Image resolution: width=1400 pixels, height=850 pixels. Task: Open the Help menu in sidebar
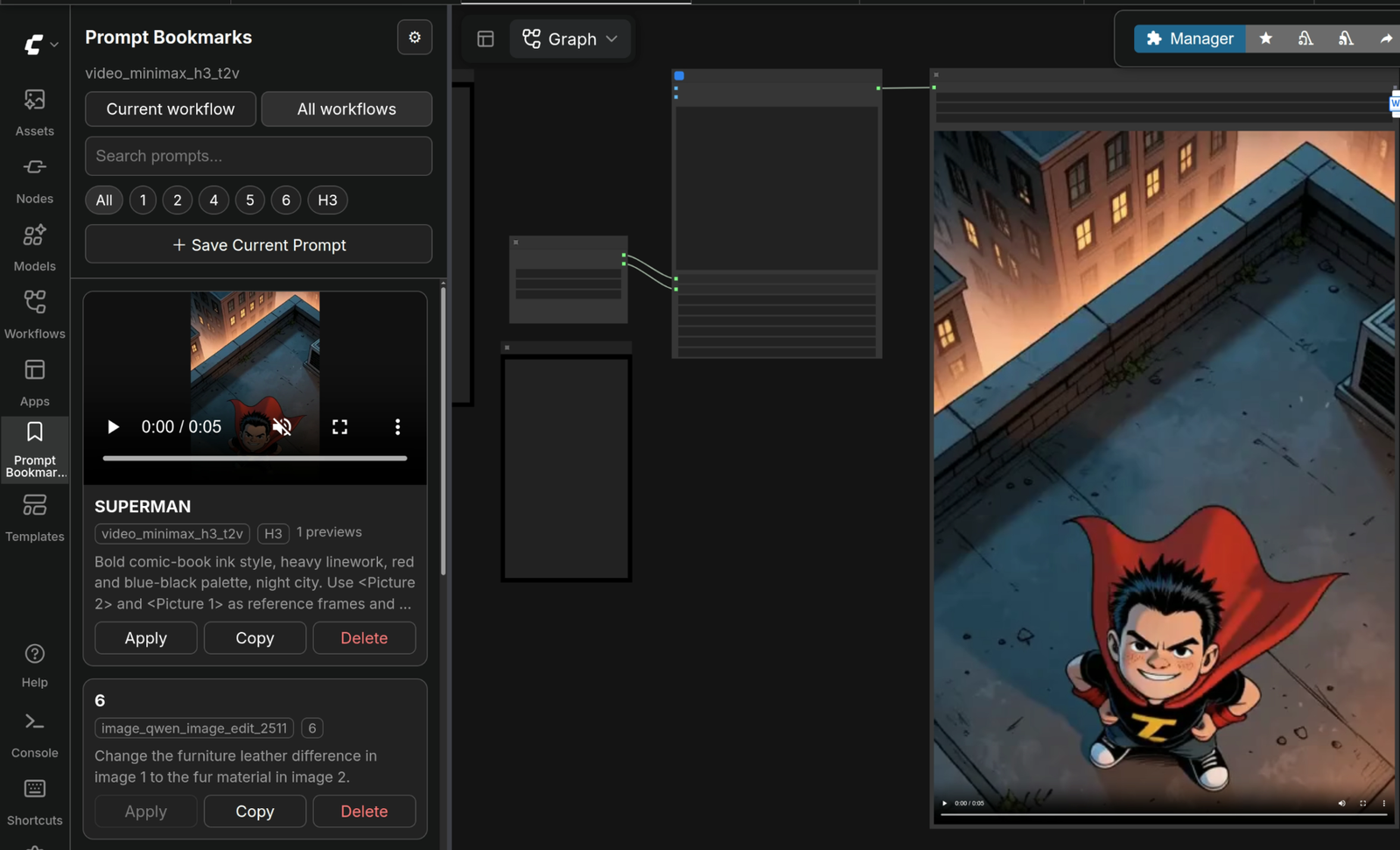pyautogui.click(x=34, y=665)
